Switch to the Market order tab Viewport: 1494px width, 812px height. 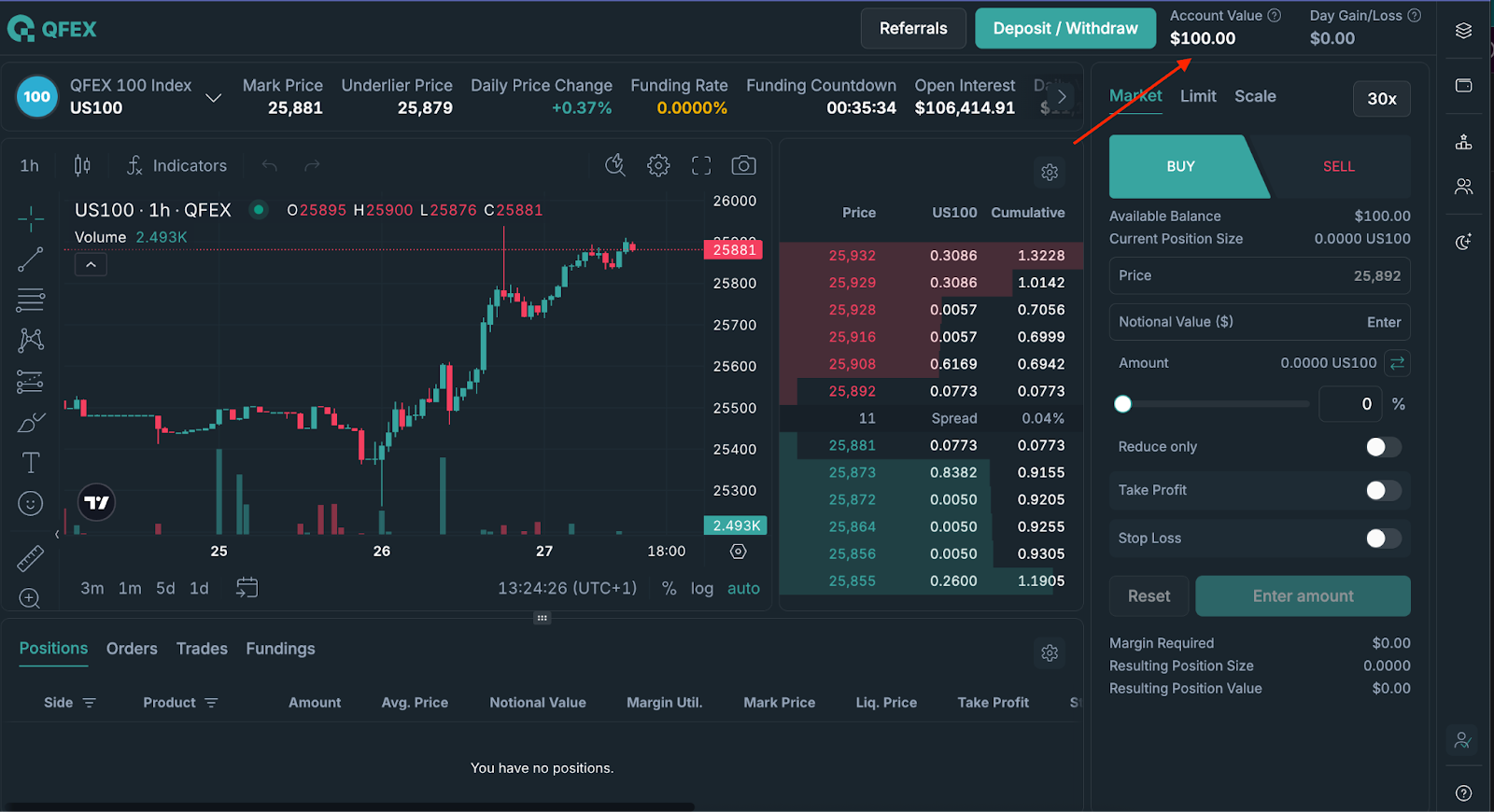(x=1135, y=95)
